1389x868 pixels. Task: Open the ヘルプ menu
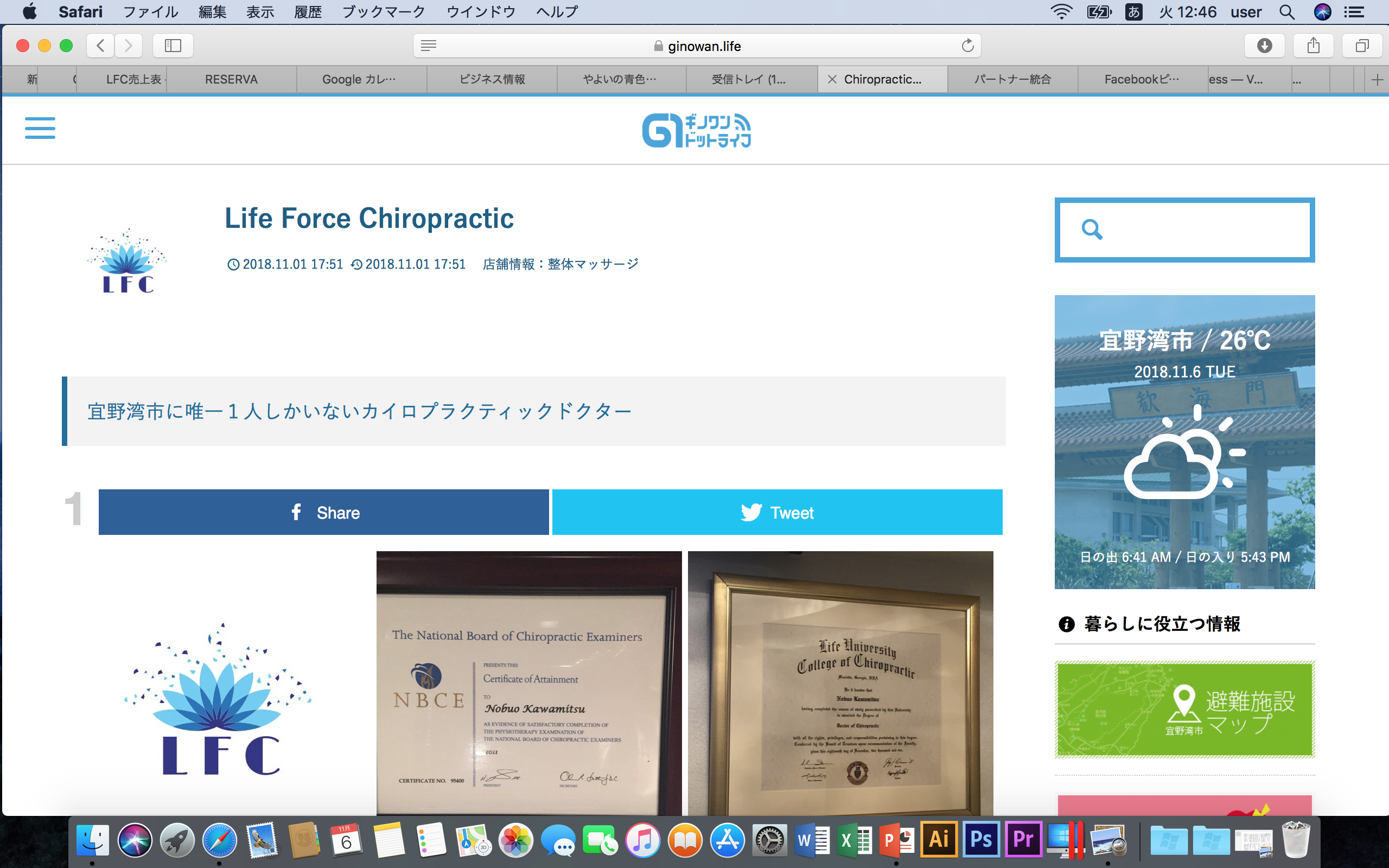click(557, 11)
